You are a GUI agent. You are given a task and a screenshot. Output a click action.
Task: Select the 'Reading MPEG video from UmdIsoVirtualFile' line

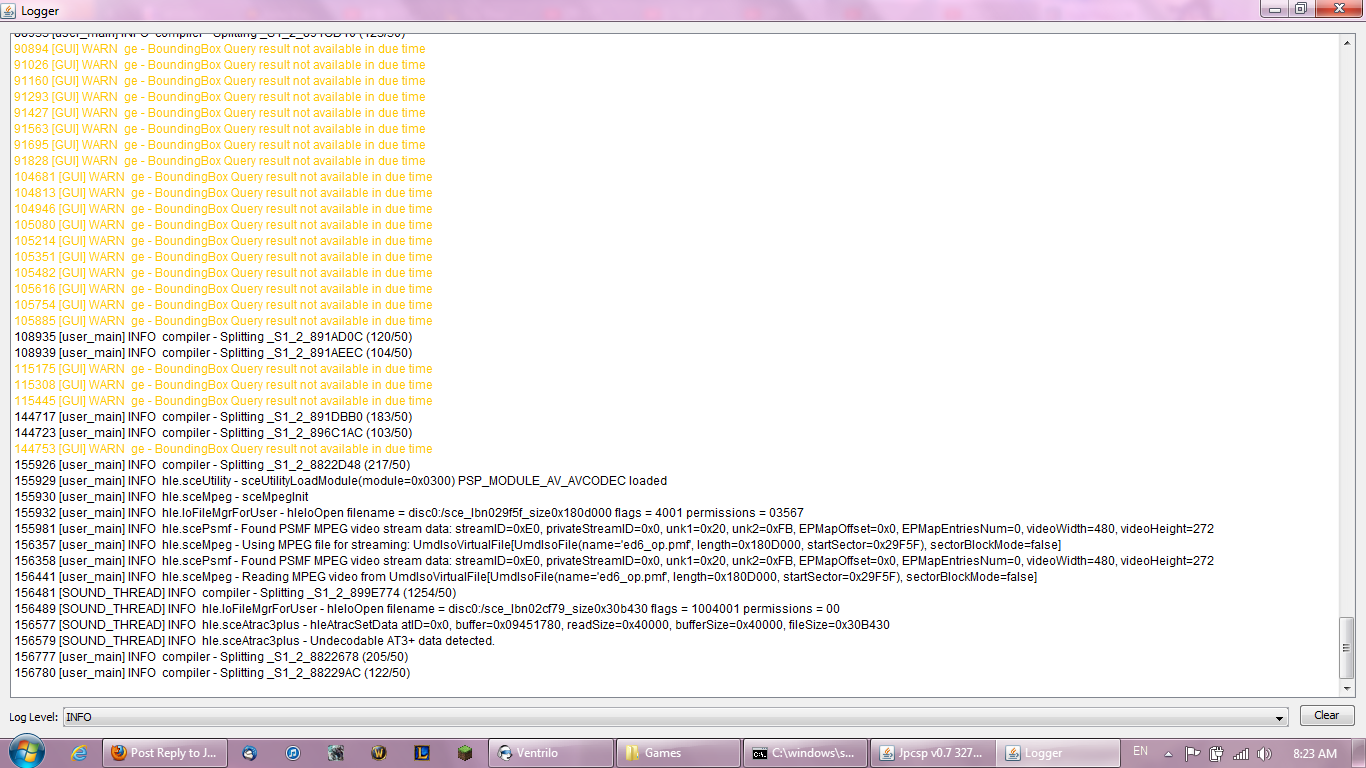(x=526, y=577)
